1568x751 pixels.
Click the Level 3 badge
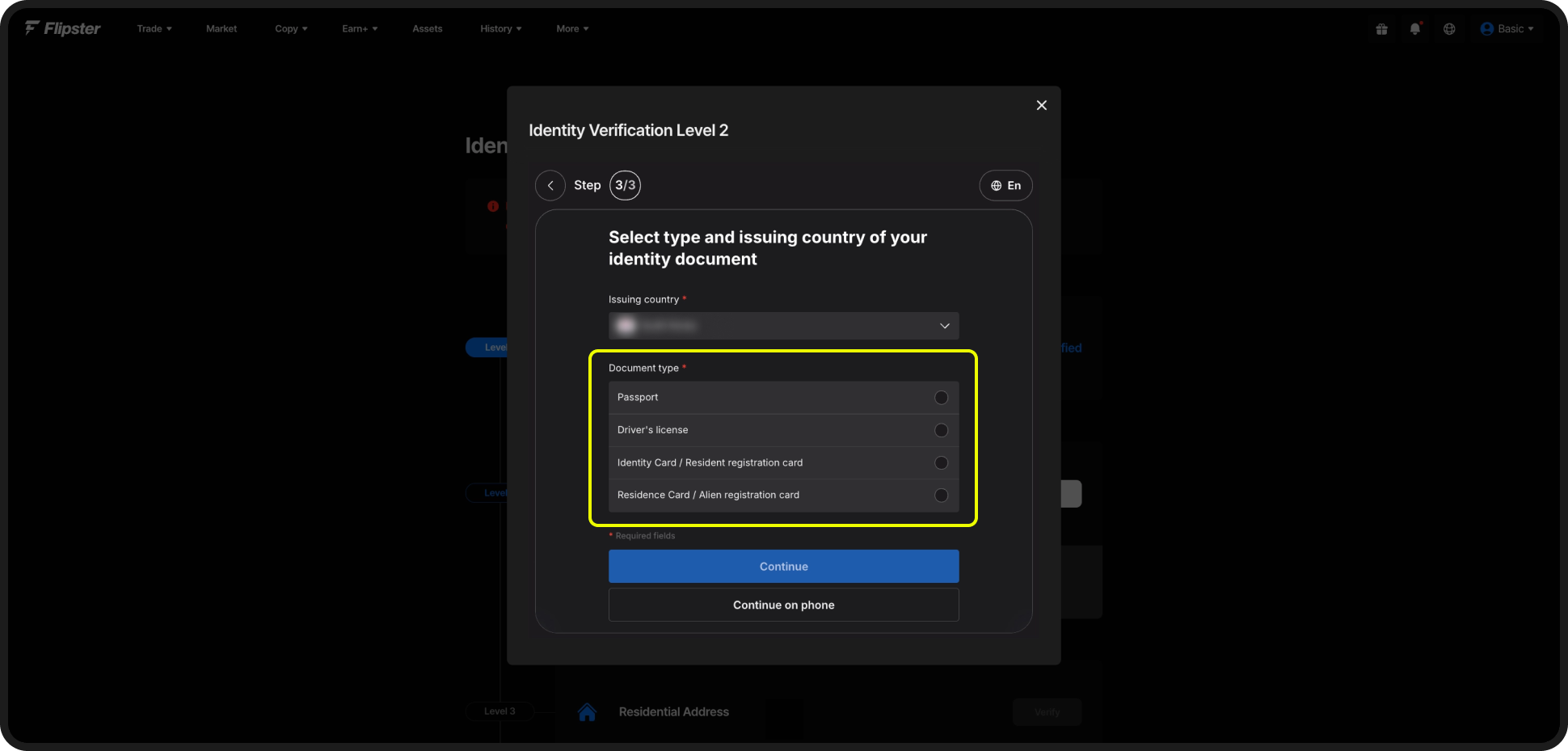pos(499,711)
